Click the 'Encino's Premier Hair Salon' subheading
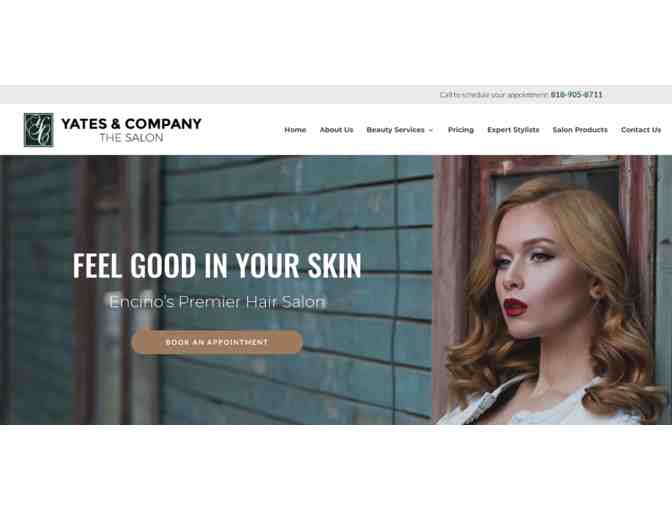The height and width of the screenshot is (510, 672). [218, 302]
